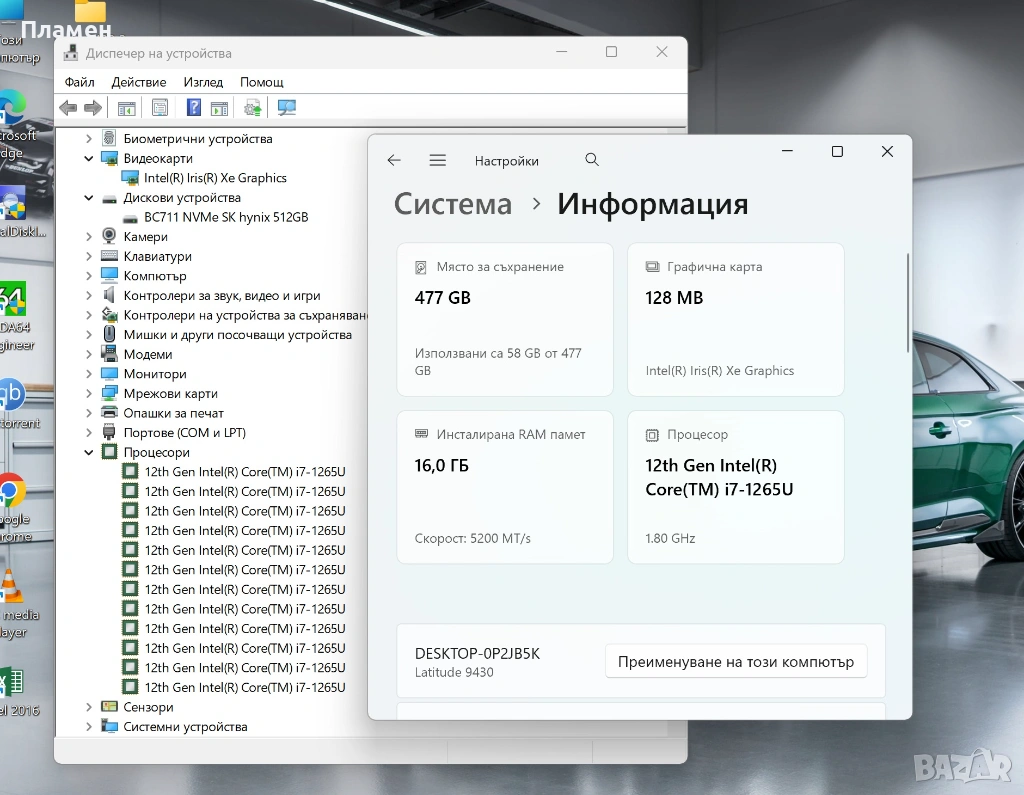Collapse the Видеокарти category
The height and width of the screenshot is (795, 1024).
click(x=89, y=159)
